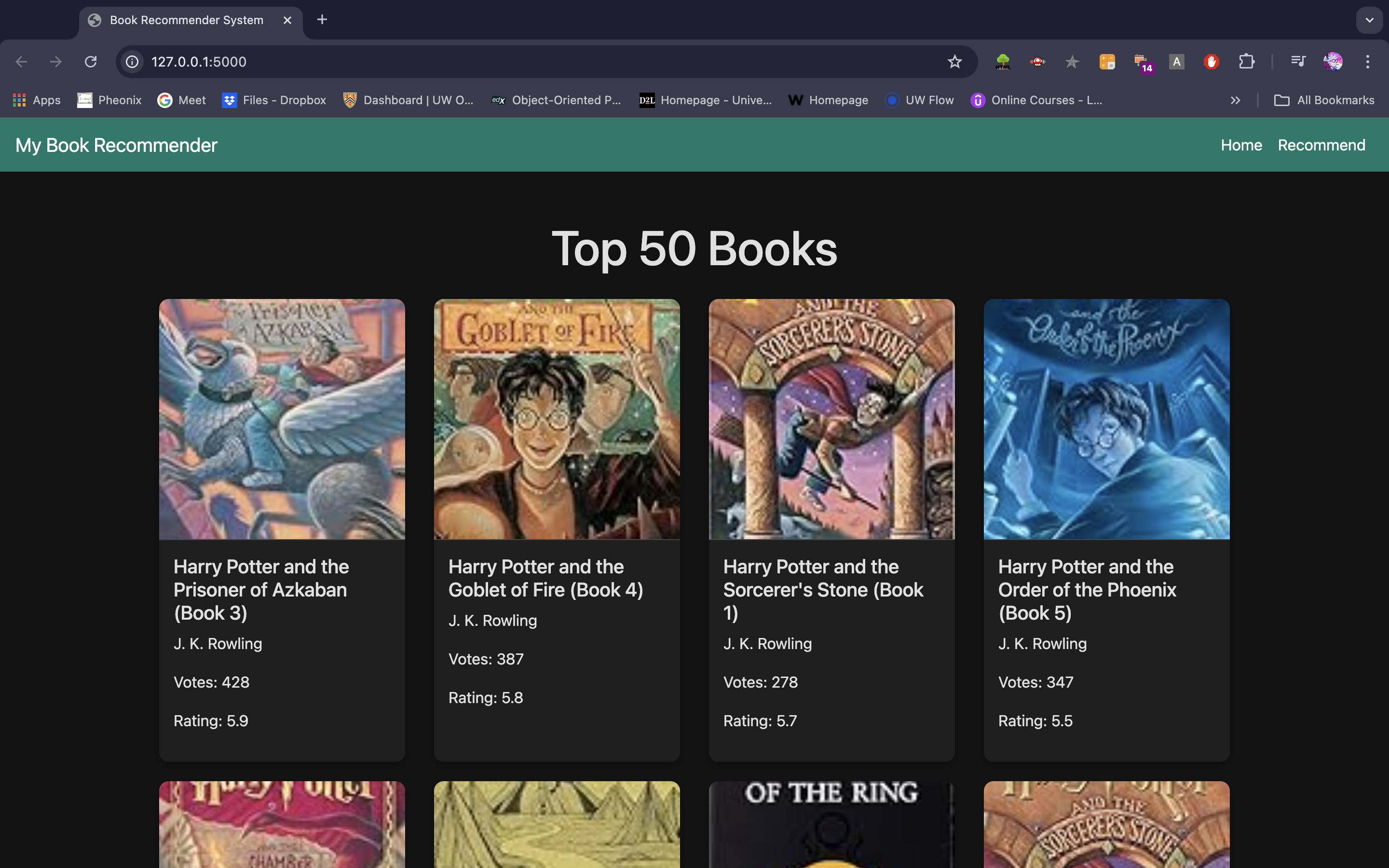Bookmark this page with the star icon
Image resolution: width=1389 pixels, height=868 pixels.
(954, 61)
